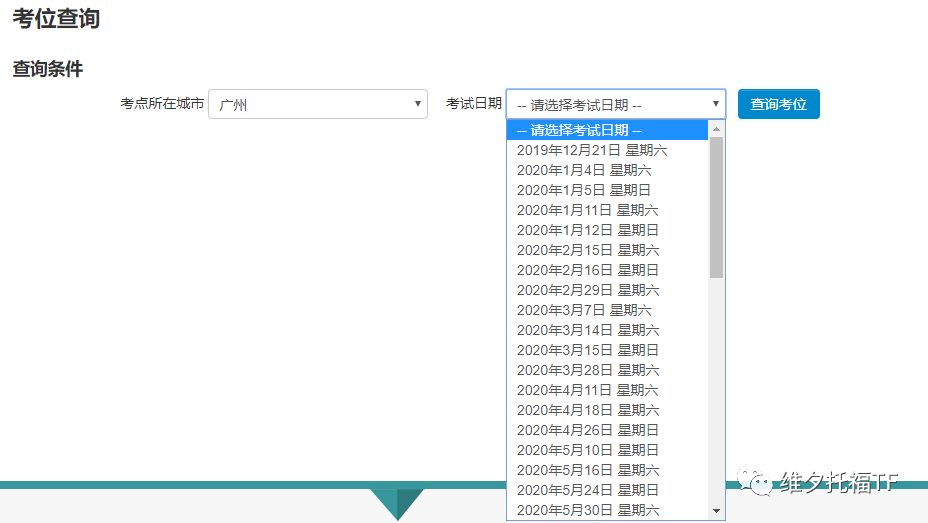Pick 2020年1月12日 星期日 in the list
Screen dimensions: 928x523
click(607, 230)
